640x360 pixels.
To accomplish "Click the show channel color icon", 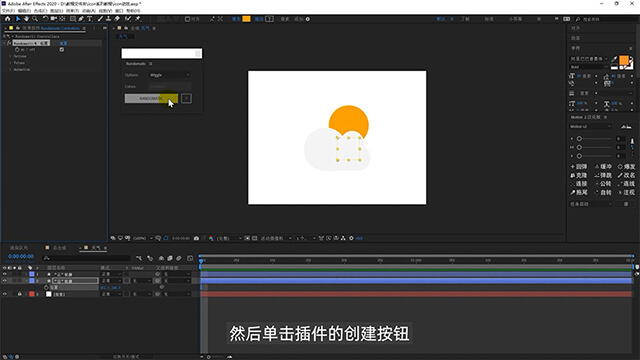I will 211,238.
